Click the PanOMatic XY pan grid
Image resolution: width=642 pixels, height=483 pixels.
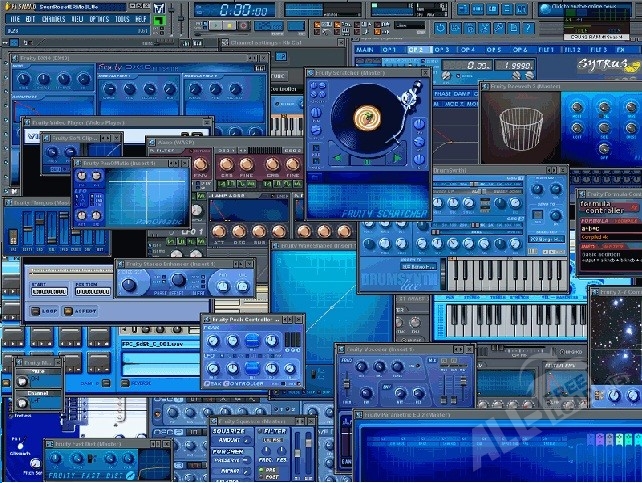pos(144,196)
